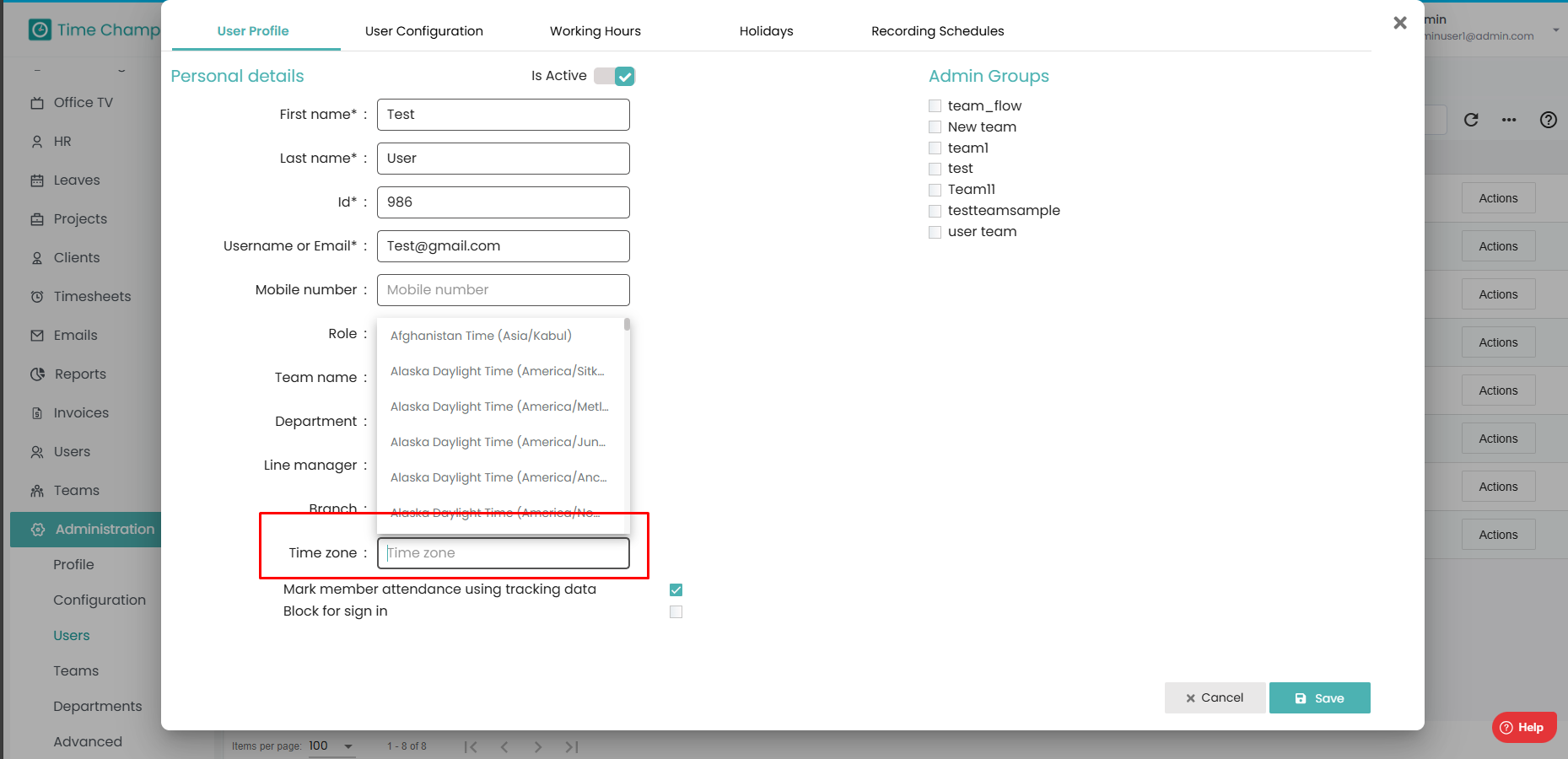Select Alaska Daylight Time America/Juneau option

click(x=500, y=442)
